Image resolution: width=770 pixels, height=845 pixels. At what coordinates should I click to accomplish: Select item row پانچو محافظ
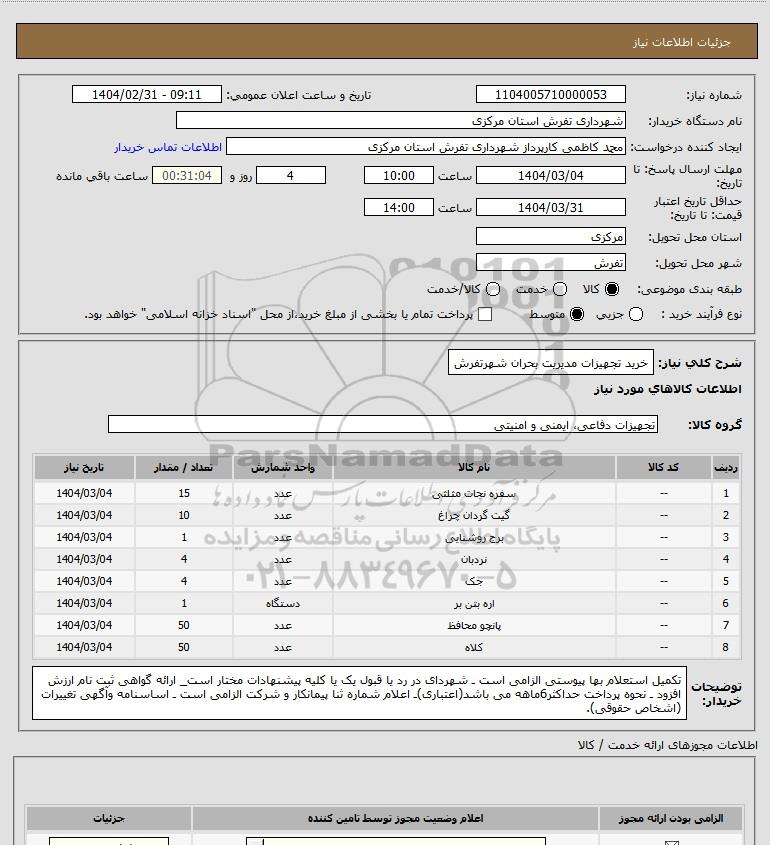point(387,625)
